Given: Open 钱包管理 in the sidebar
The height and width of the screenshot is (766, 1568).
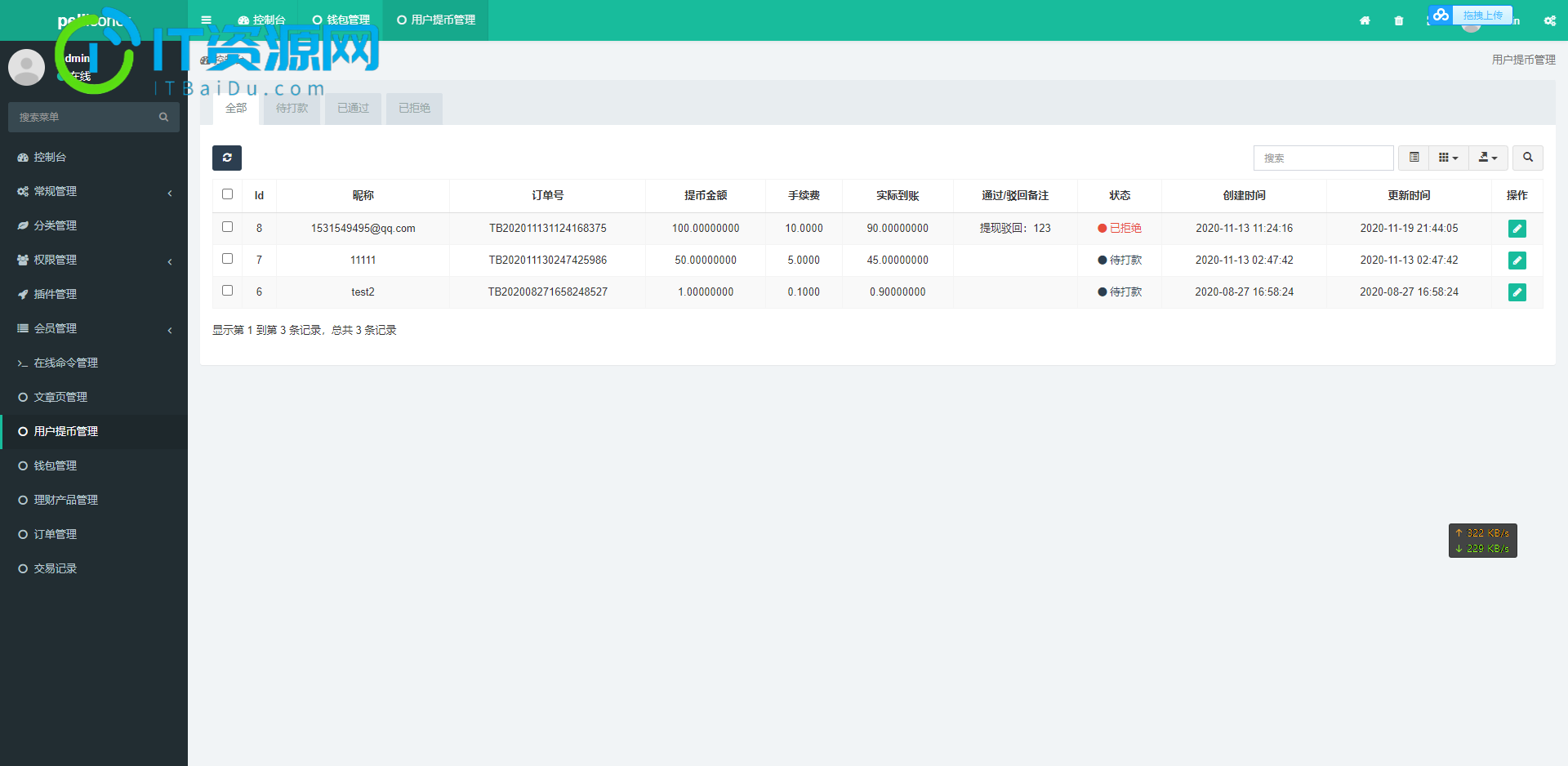Looking at the screenshot, I should coord(94,465).
